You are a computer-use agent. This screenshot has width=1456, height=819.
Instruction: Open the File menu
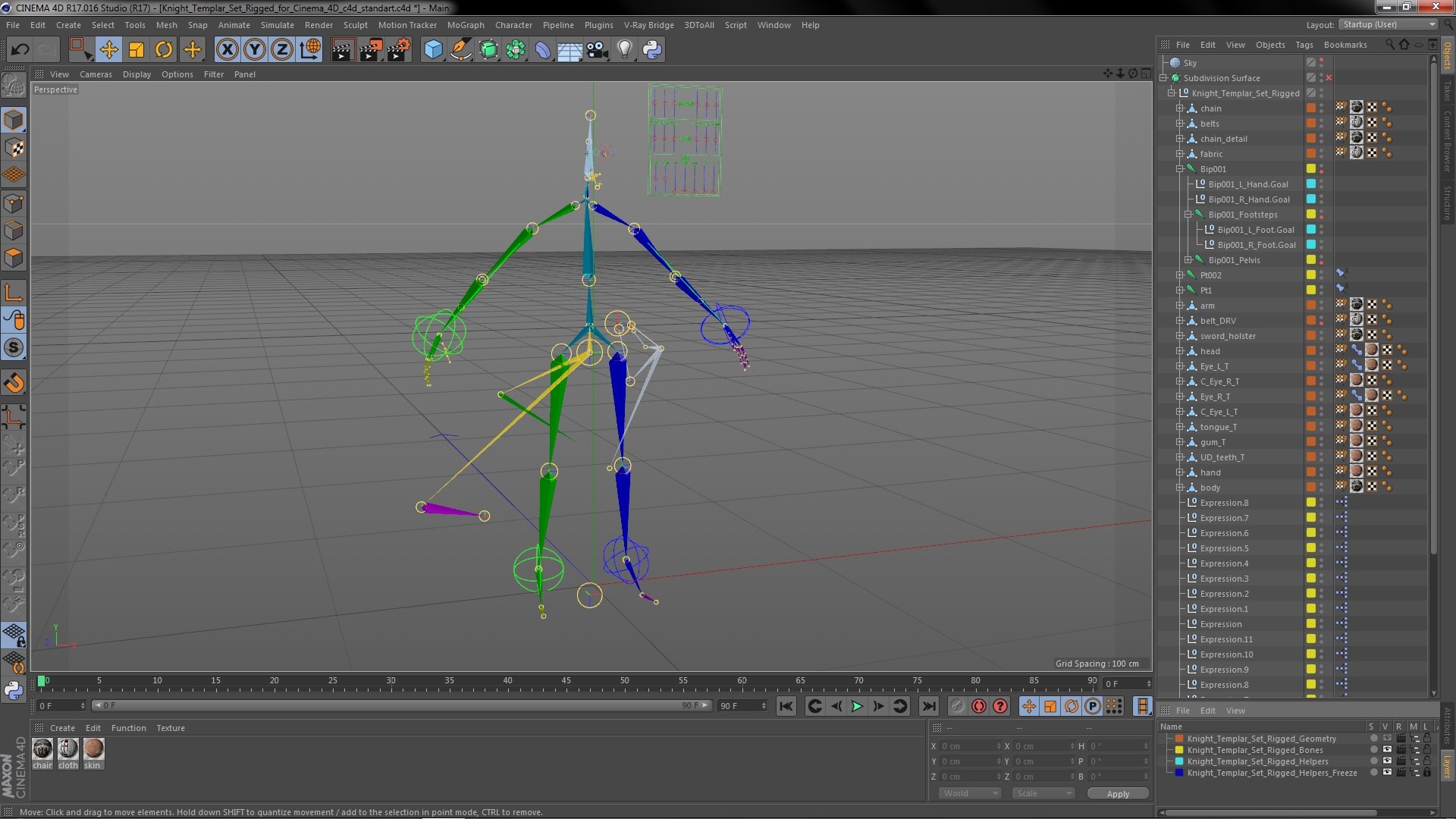point(13,25)
